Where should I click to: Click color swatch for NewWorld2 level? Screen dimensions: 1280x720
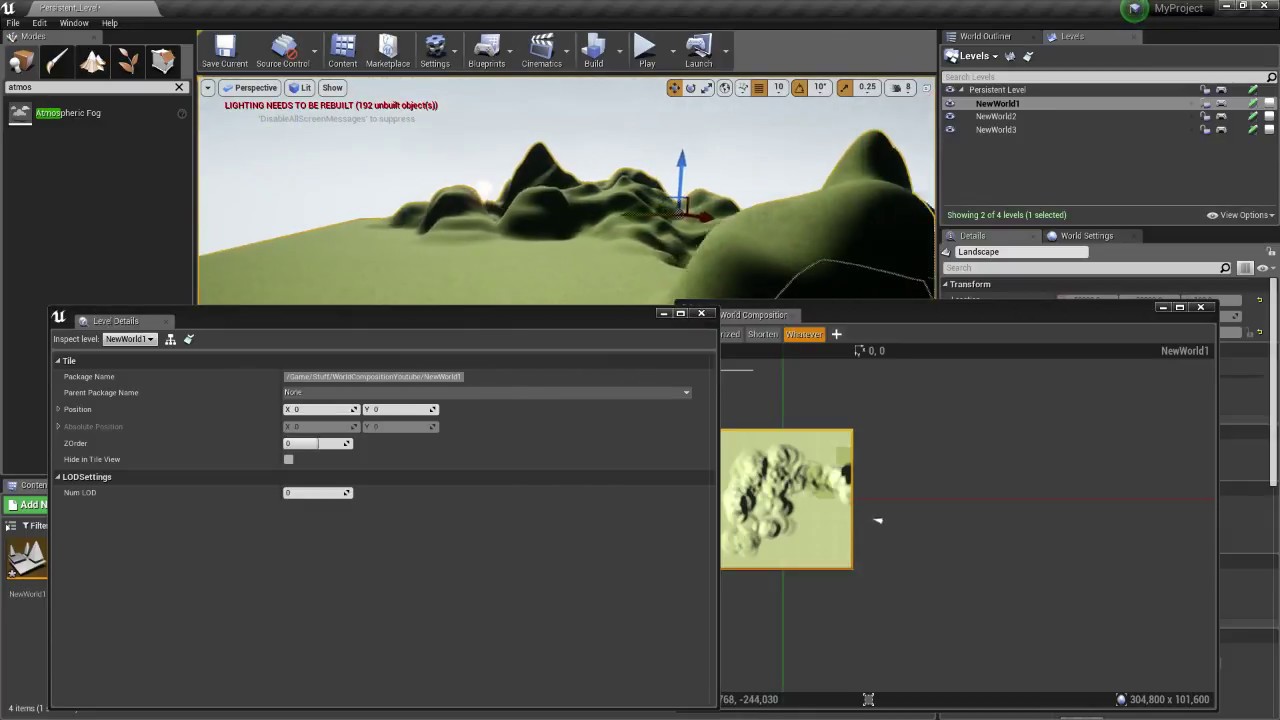click(1270, 117)
